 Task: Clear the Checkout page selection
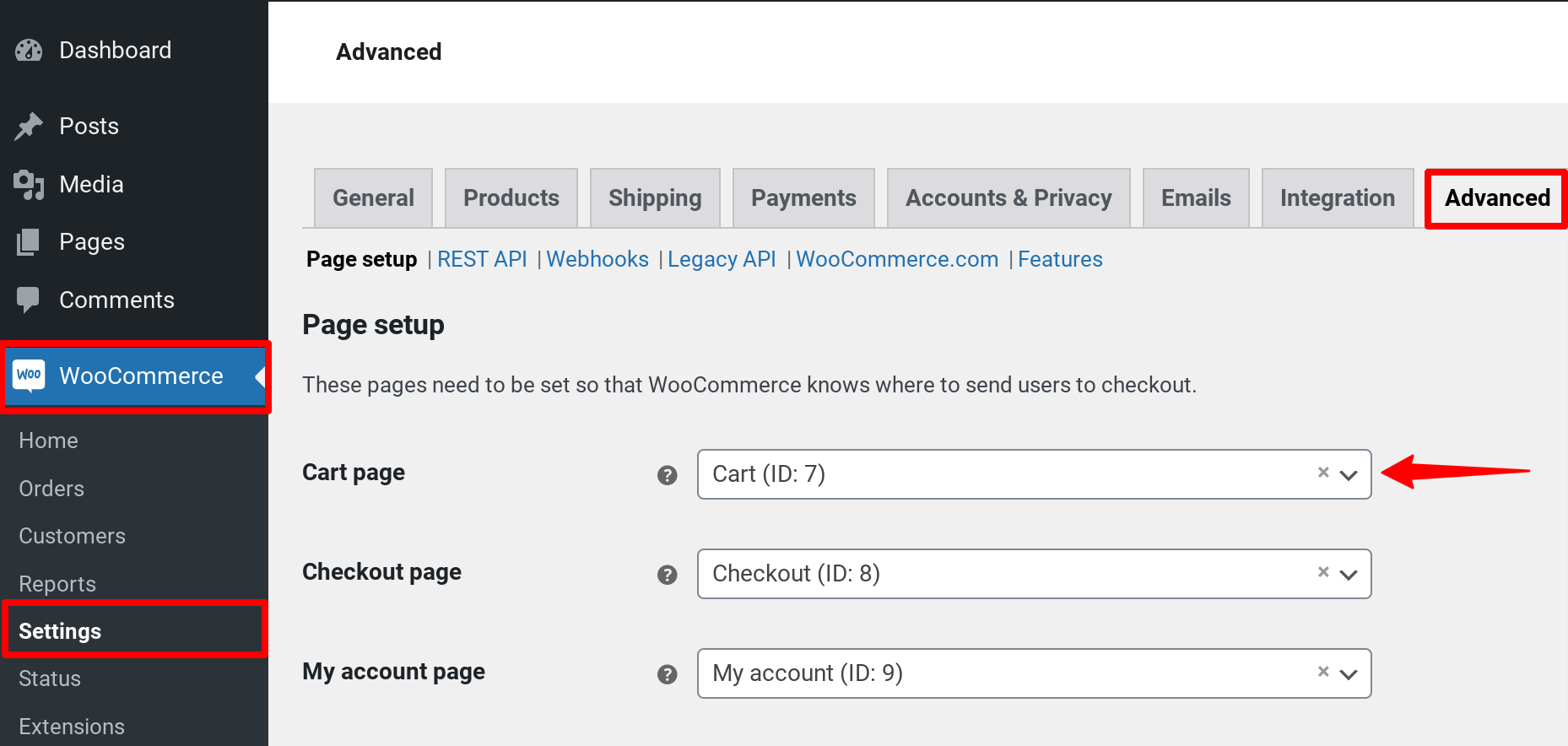point(1323,572)
